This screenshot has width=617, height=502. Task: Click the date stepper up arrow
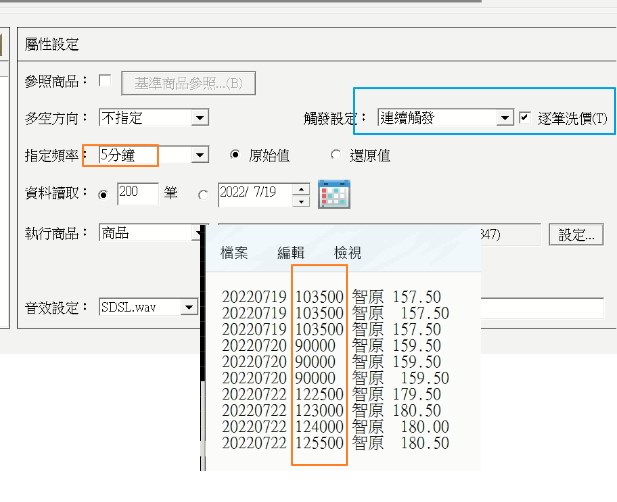(x=301, y=188)
